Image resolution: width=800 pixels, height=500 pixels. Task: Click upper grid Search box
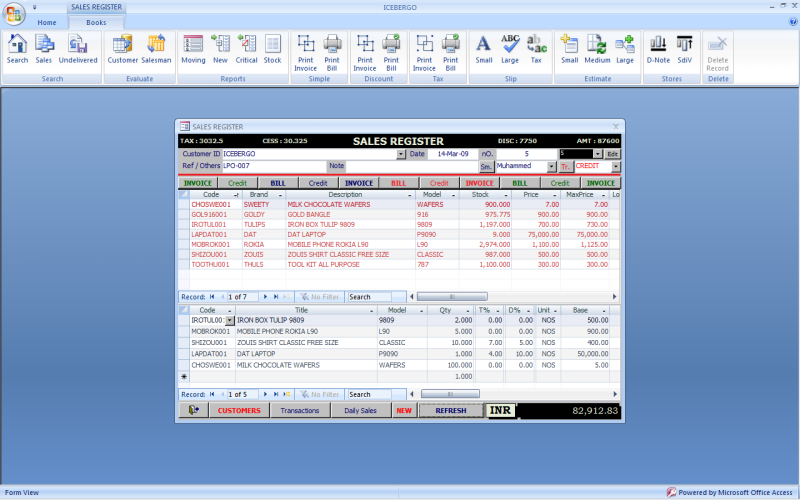(x=369, y=296)
